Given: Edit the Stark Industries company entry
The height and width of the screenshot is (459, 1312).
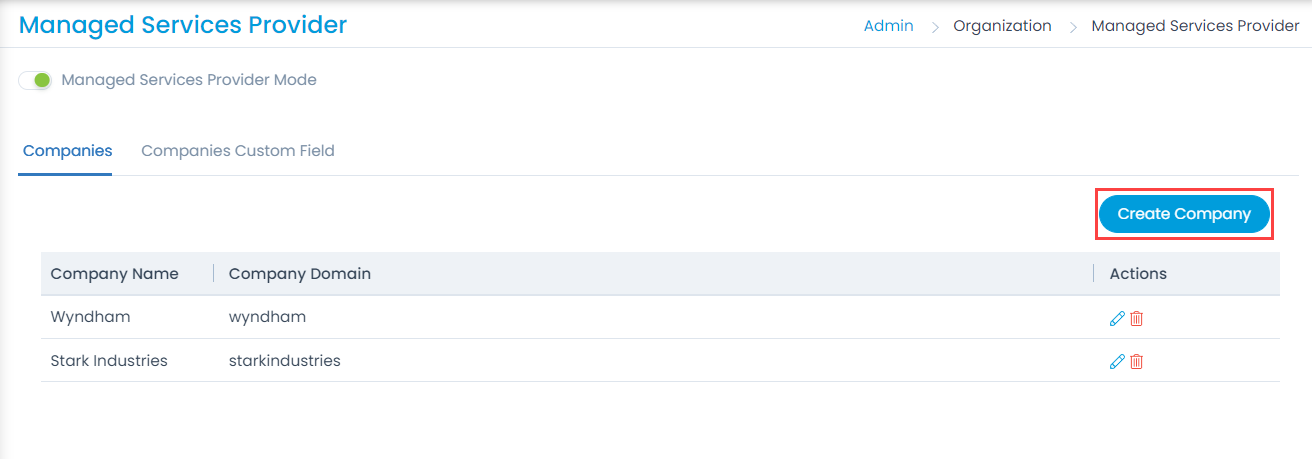Looking at the screenshot, I should click(x=1117, y=362).
